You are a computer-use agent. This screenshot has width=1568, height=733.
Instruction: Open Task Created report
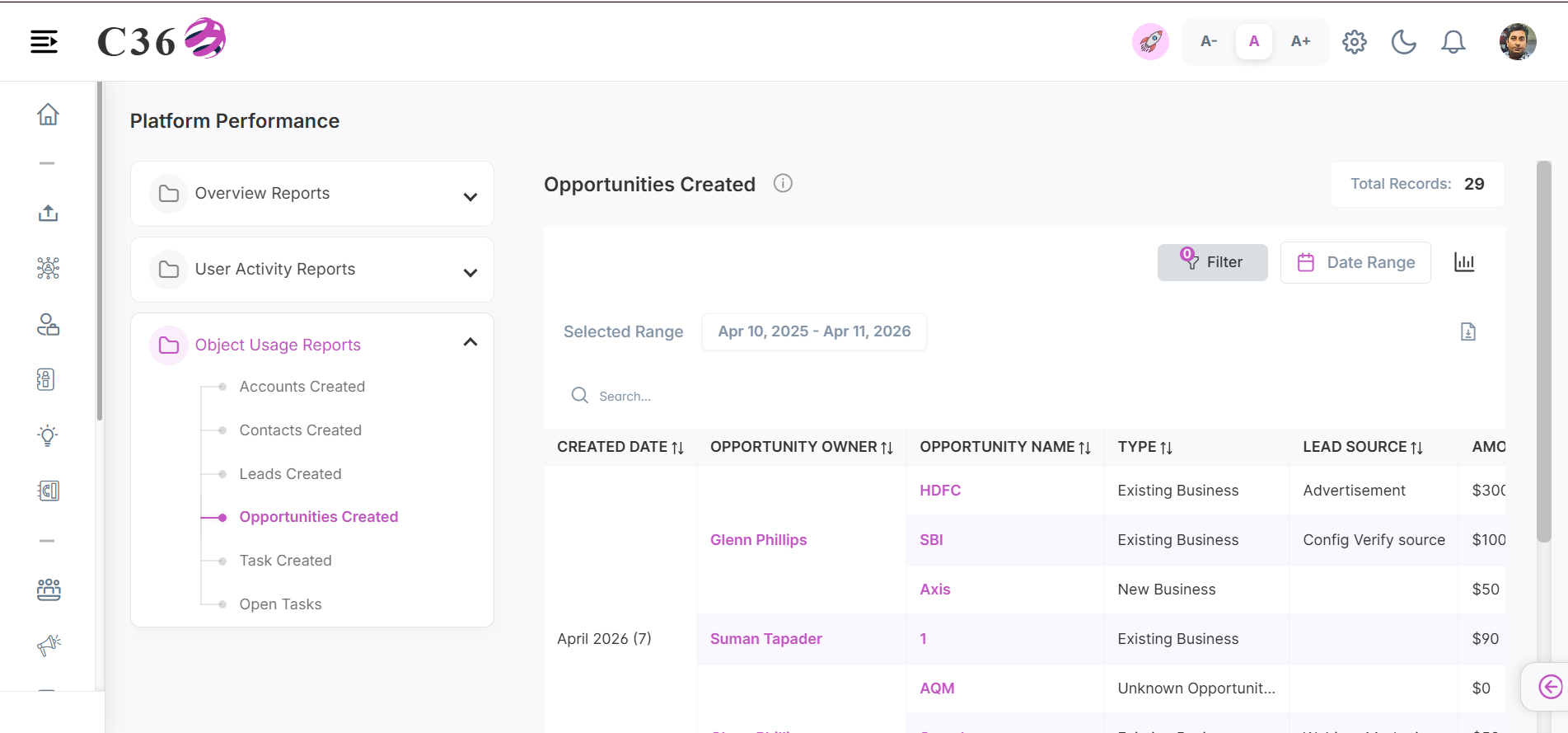(285, 561)
